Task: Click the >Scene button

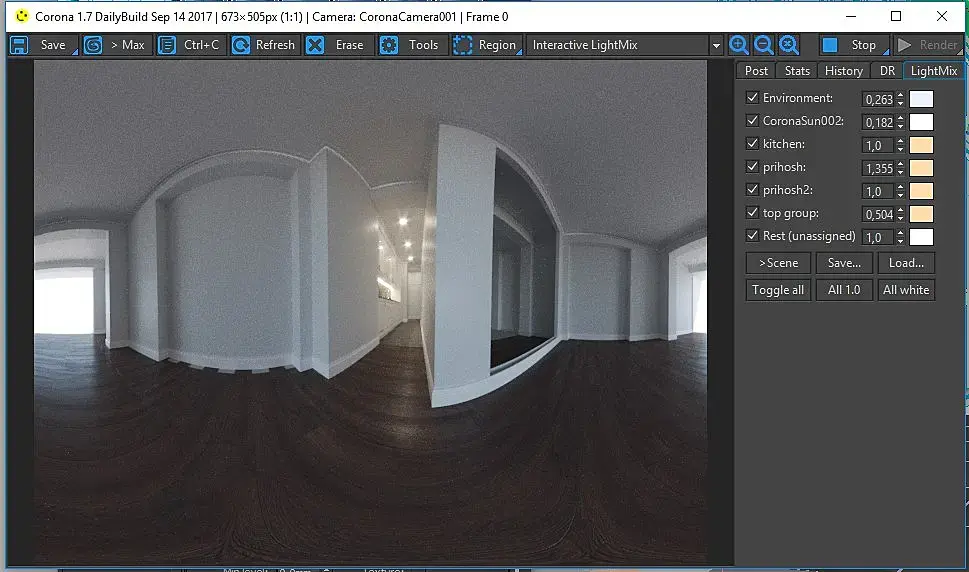Action: pyautogui.click(x=778, y=263)
